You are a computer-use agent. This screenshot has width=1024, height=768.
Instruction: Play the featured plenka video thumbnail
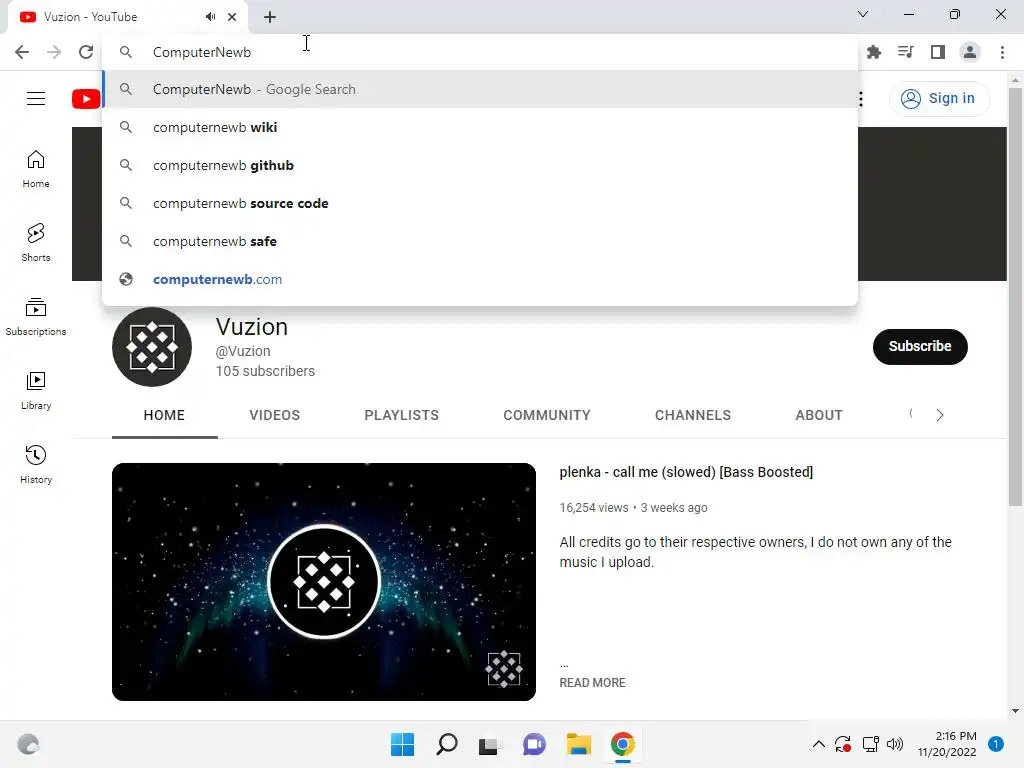323,582
